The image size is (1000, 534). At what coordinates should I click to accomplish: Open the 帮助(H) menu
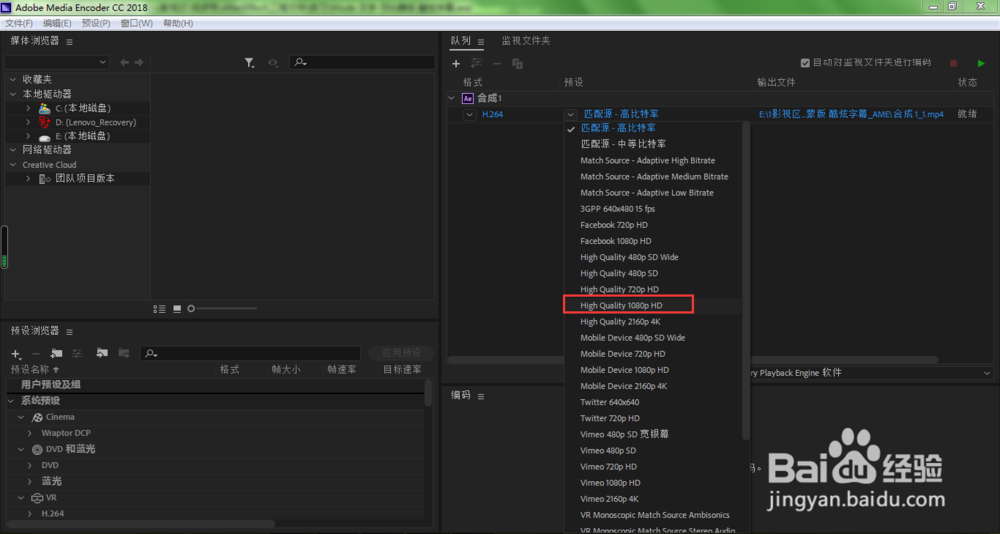pyautogui.click(x=178, y=24)
